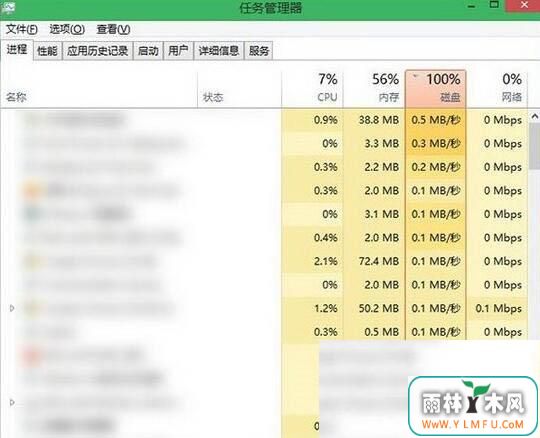540x438 pixels.
Task: Click the teal process icon in list
Action: (x=33, y=214)
